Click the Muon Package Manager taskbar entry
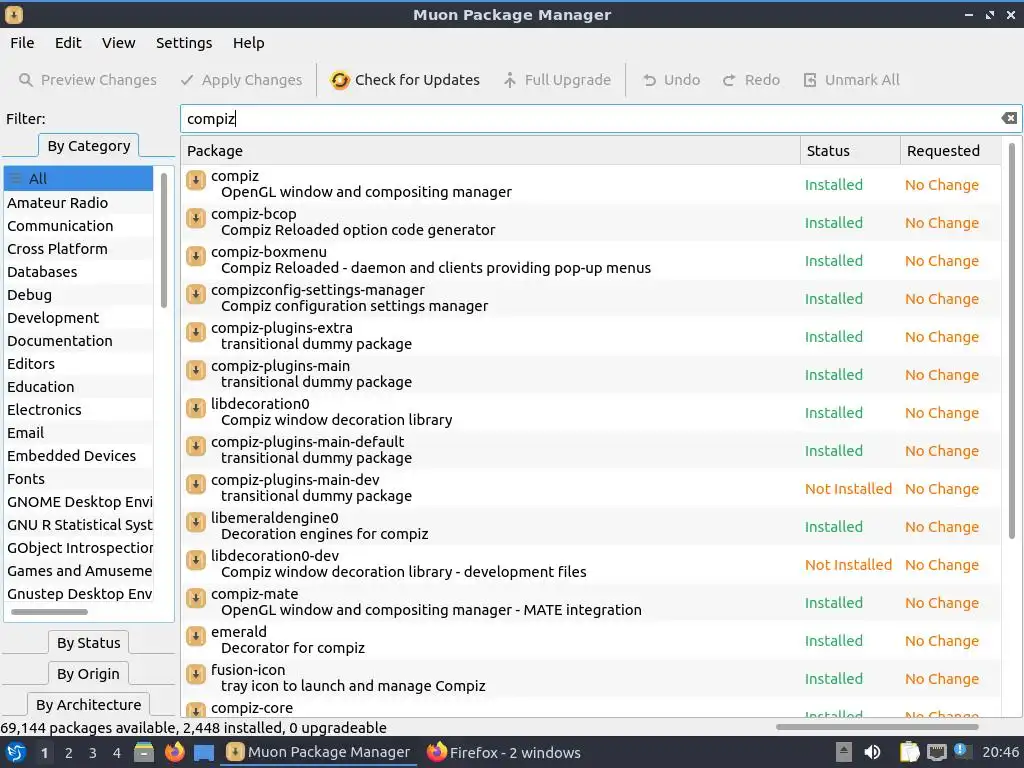Screen dimensions: 1024x768 pyautogui.click(x=319, y=752)
